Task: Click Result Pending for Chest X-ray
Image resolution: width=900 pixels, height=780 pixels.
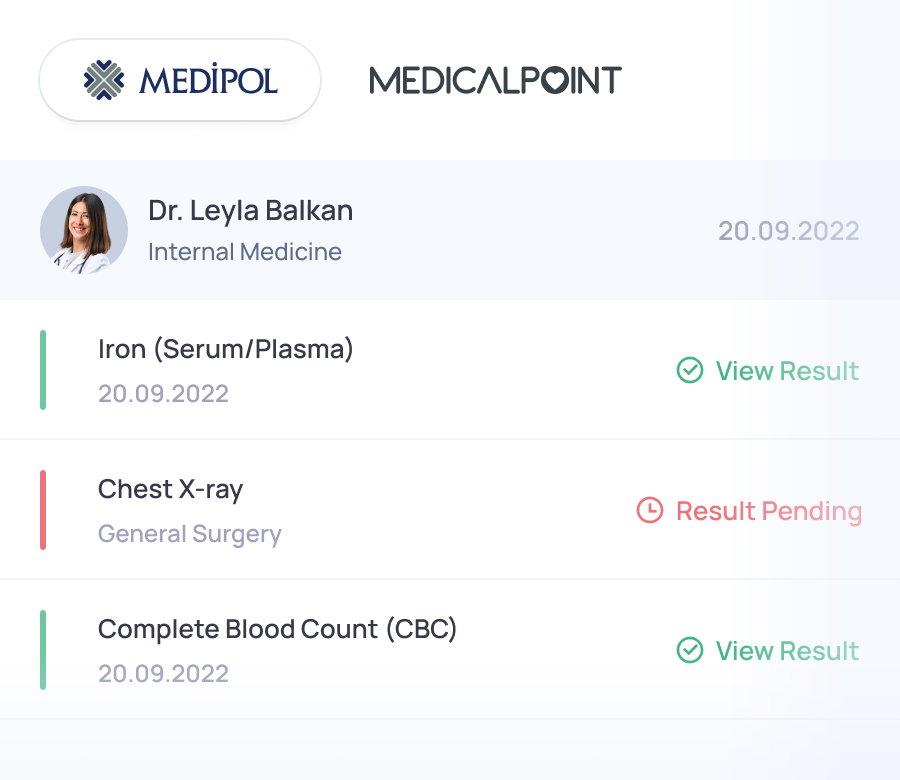Action: tap(768, 511)
